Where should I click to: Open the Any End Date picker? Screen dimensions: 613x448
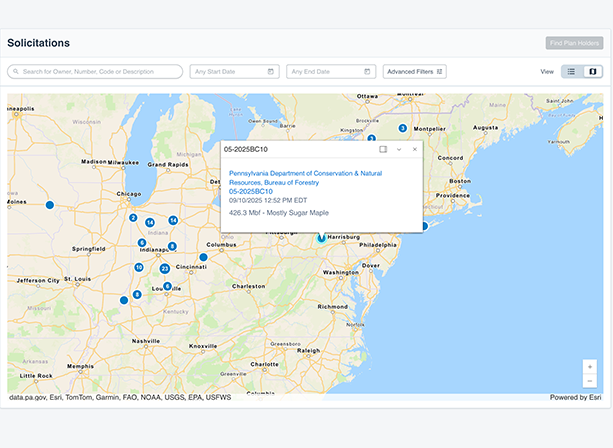(x=322, y=72)
